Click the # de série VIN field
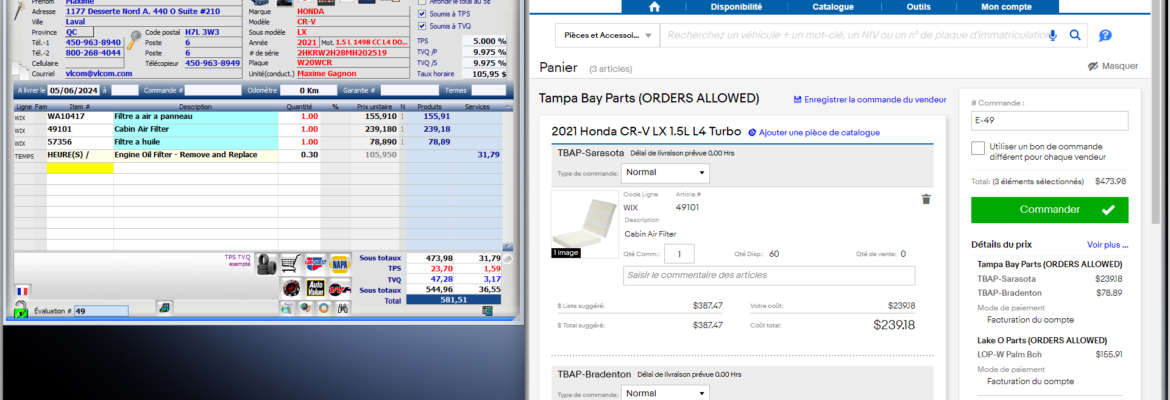1170x400 pixels. click(353, 53)
